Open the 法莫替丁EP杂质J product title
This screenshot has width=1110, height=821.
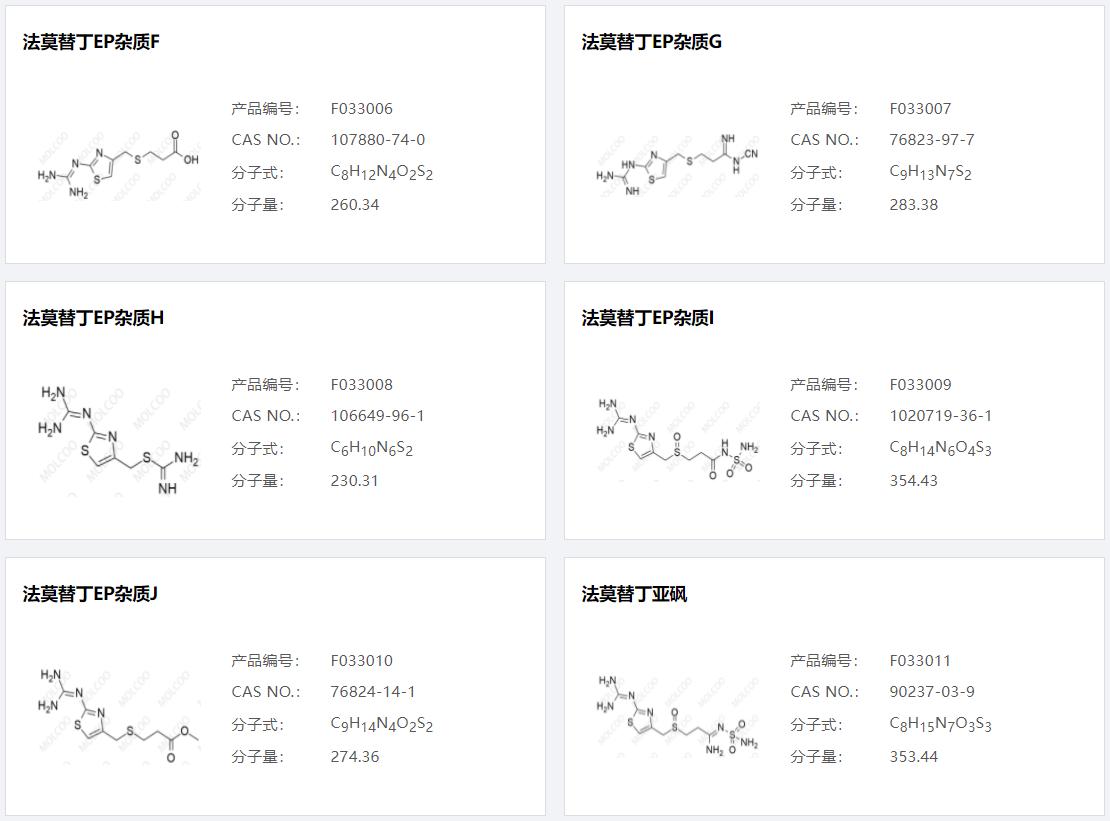[90, 594]
